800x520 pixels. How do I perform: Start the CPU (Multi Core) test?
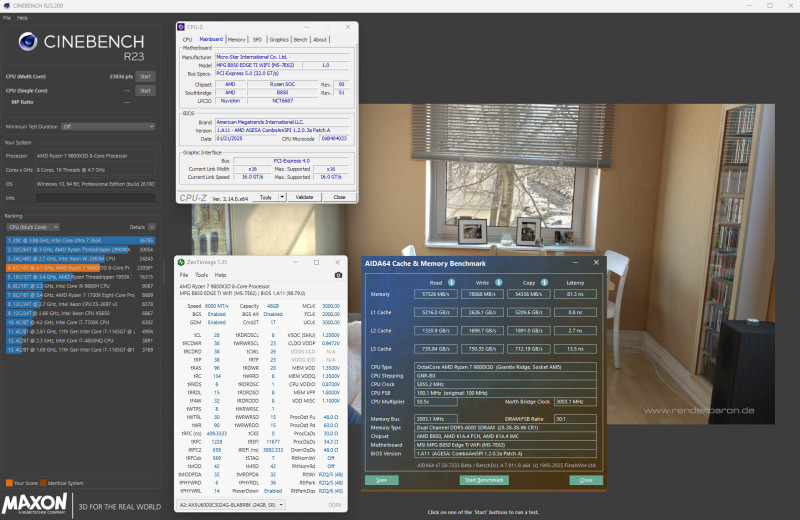click(x=145, y=77)
